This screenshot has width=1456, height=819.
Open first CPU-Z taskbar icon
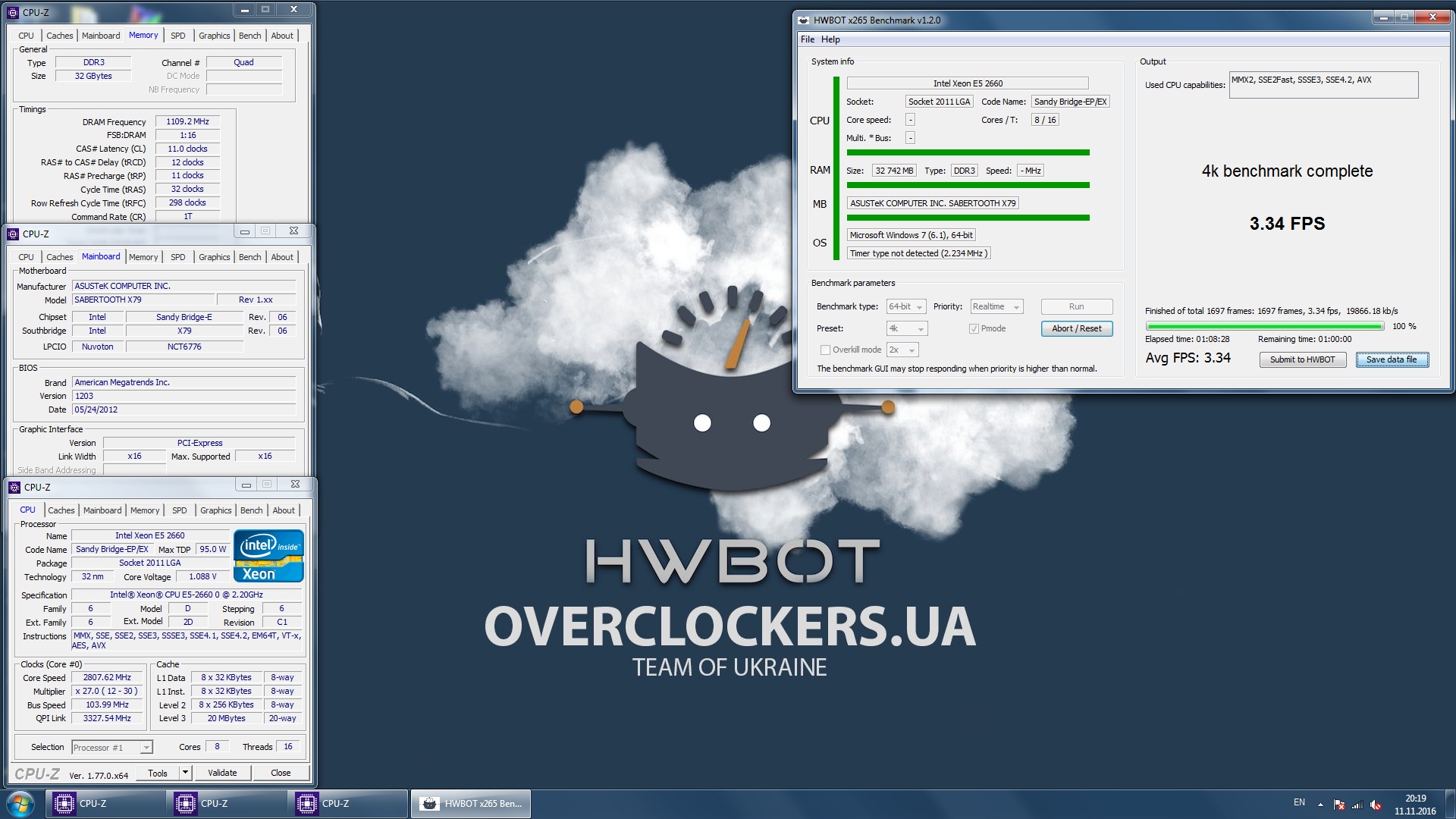[x=106, y=804]
